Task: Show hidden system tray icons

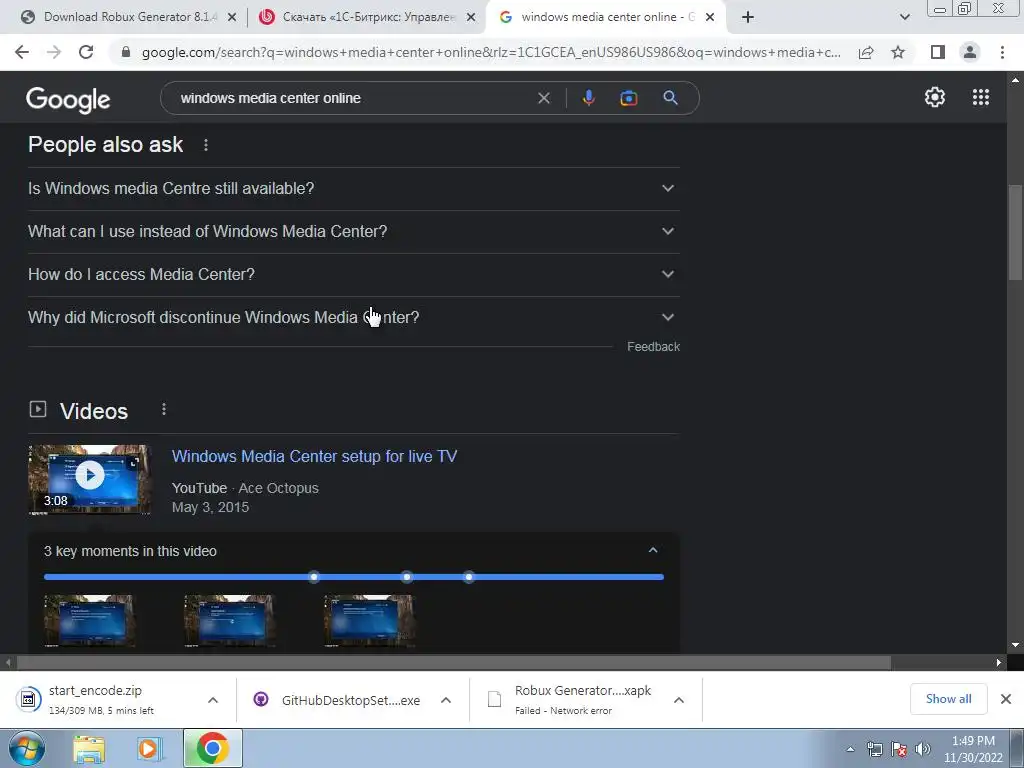Action: point(850,749)
